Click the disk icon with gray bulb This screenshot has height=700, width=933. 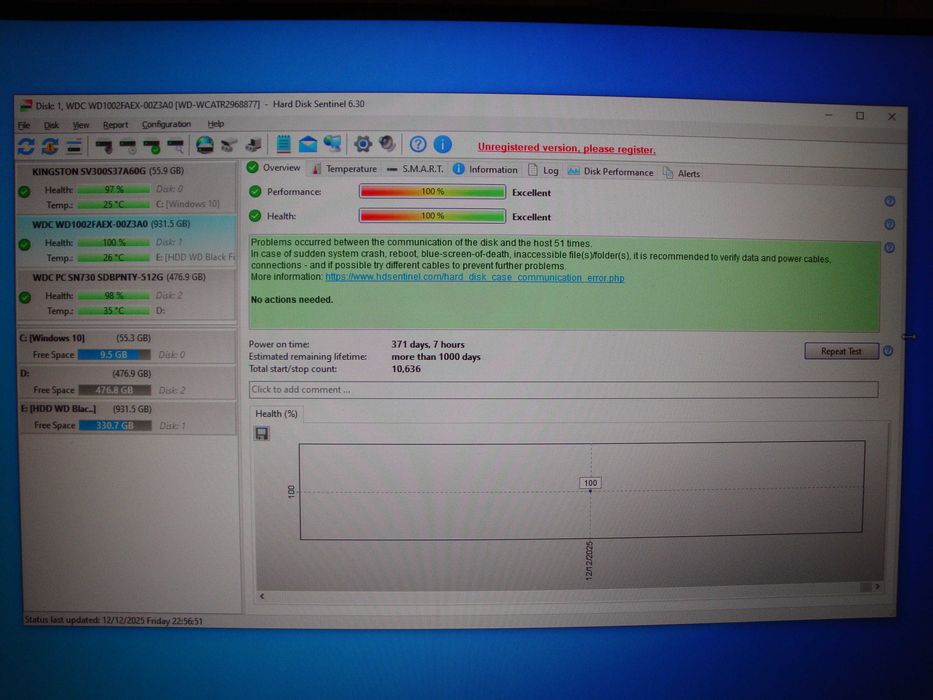(104, 145)
